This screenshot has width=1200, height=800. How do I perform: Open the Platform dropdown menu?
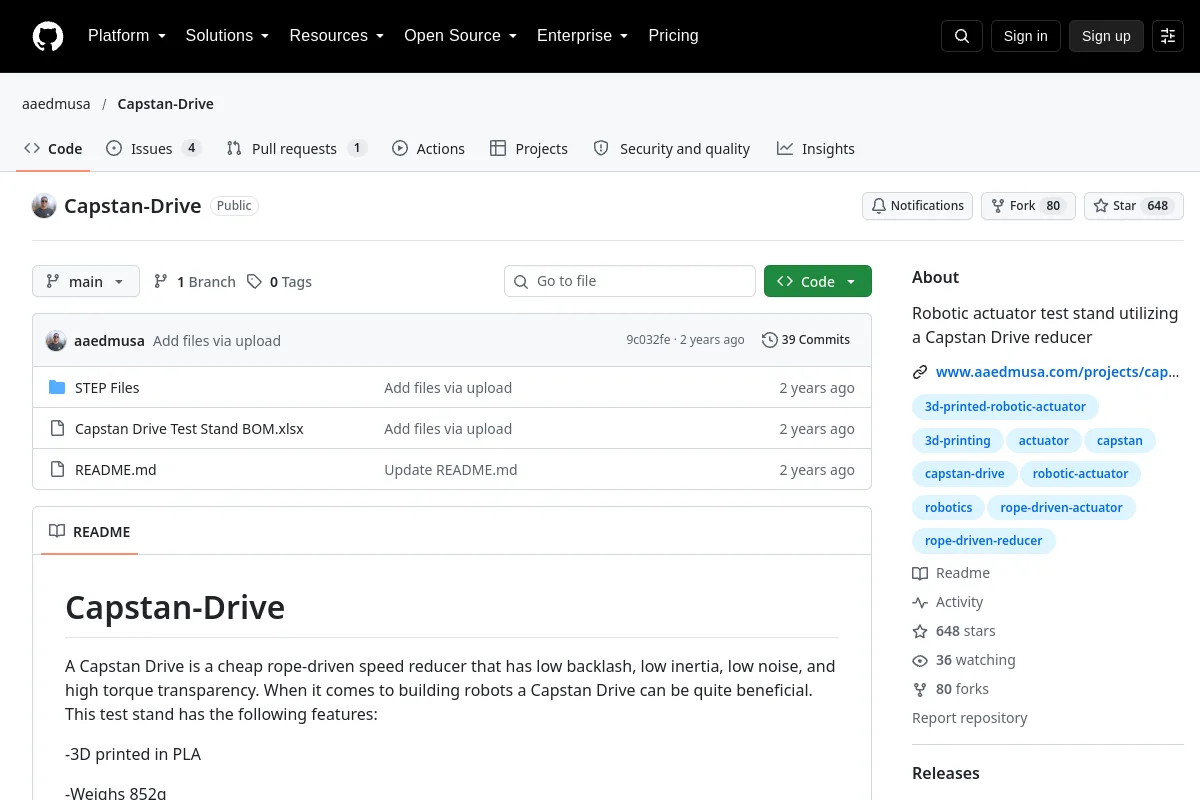(127, 36)
